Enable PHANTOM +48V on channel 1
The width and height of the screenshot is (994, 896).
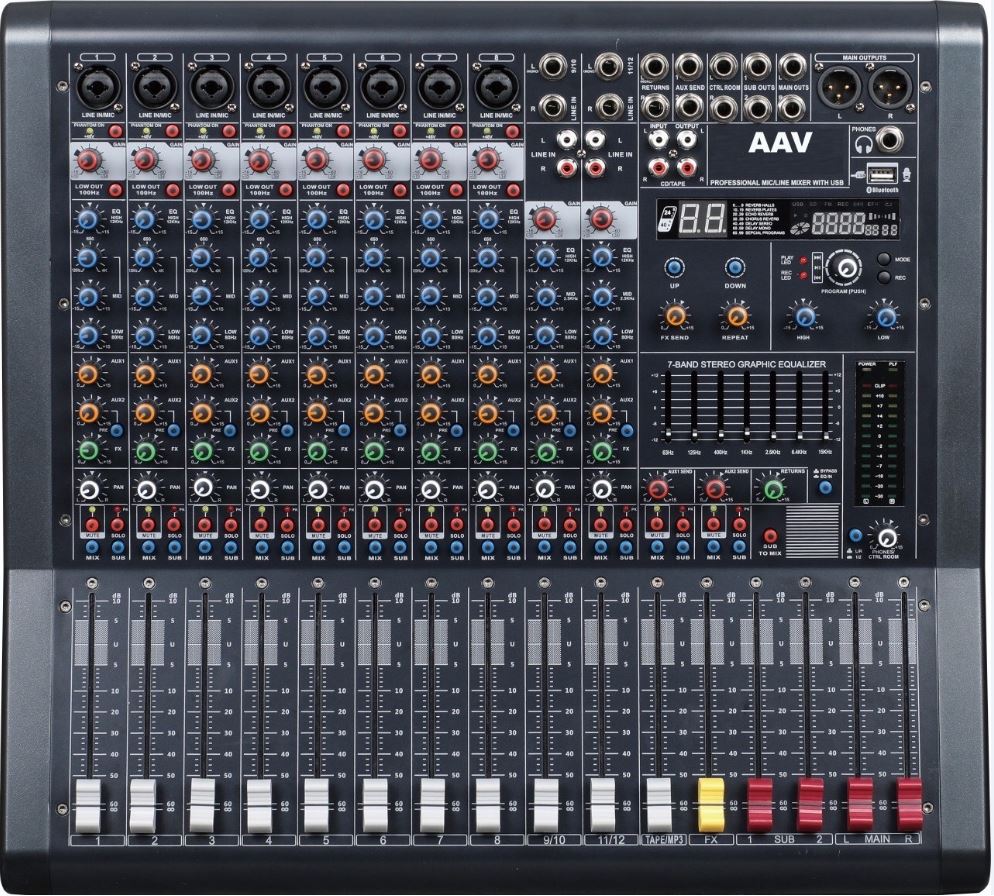click(x=114, y=130)
